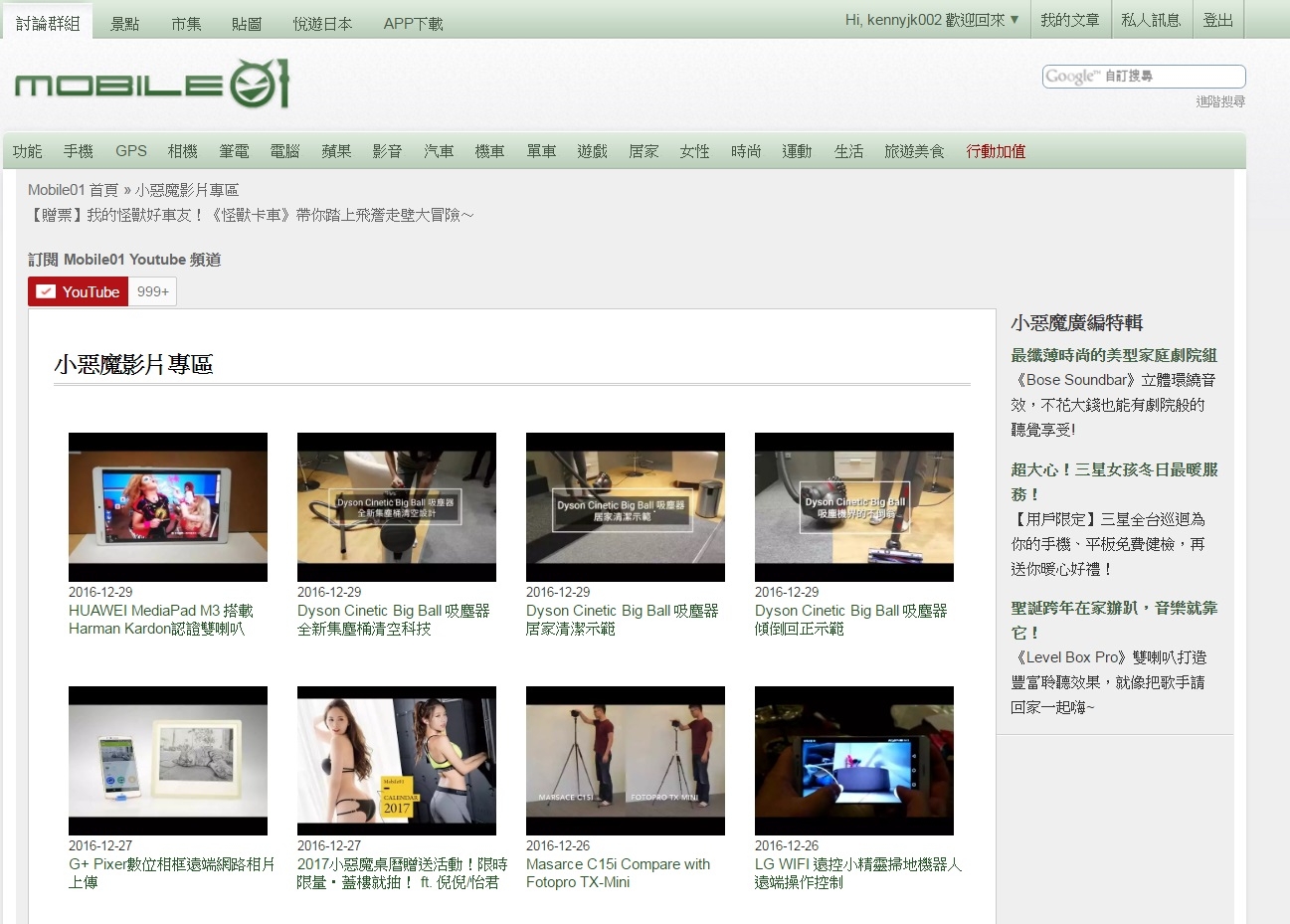Select the 市集 top tab
Viewport: 1290px width, 924px height.
(x=186, y=24)
